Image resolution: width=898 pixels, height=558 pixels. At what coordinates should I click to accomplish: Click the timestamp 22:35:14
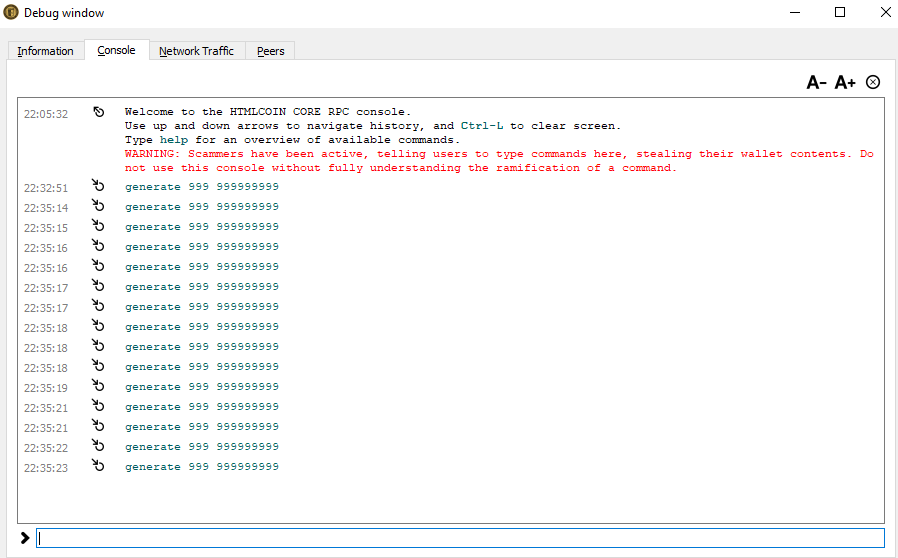(x=46, y=208)
